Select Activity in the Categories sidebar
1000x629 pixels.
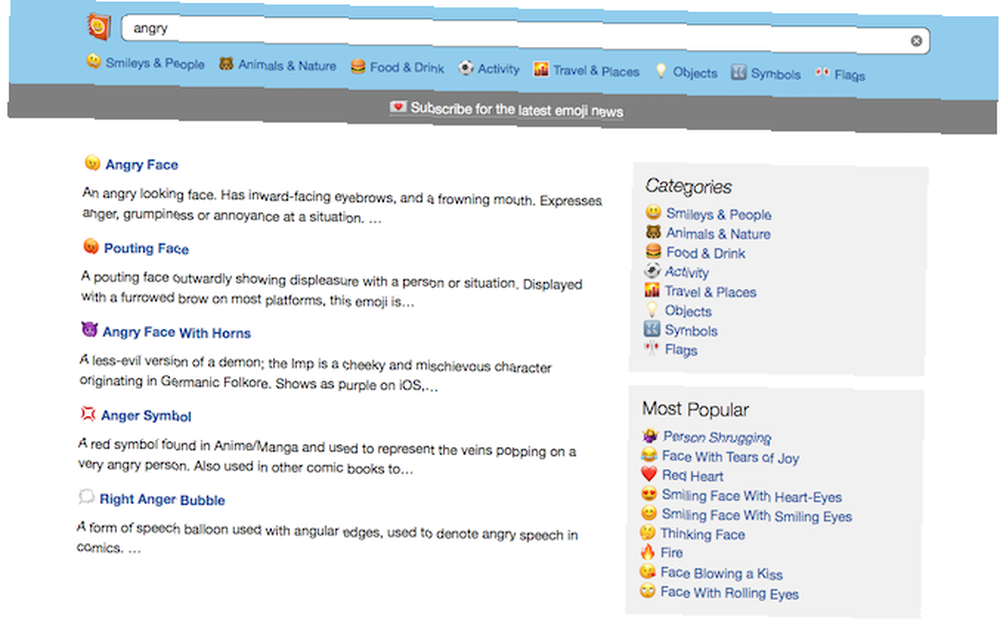click(x=687, y=272)
